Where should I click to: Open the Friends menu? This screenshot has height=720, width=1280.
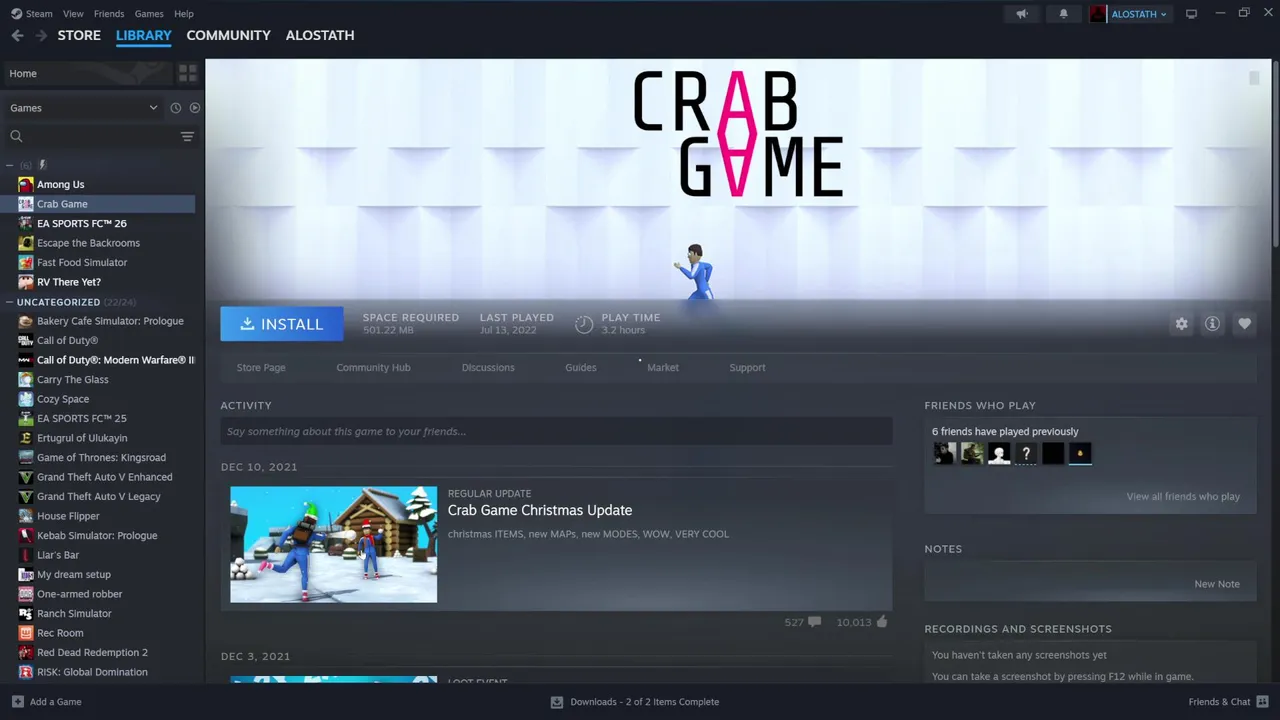click(x=109, y=14)
